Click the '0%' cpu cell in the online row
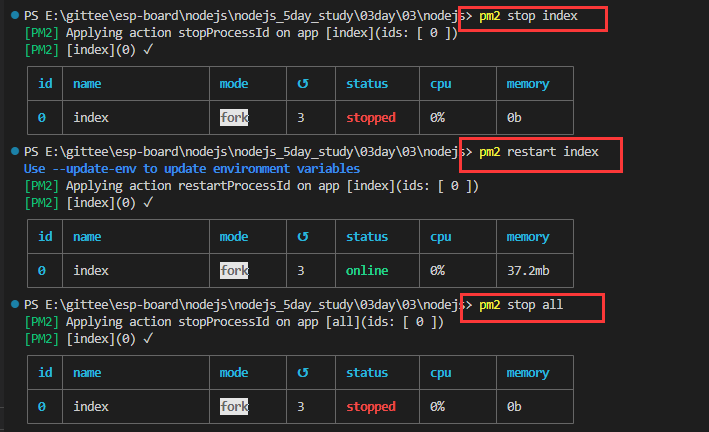The height and width of the screenshot is (432, 709). click(437, 271)
